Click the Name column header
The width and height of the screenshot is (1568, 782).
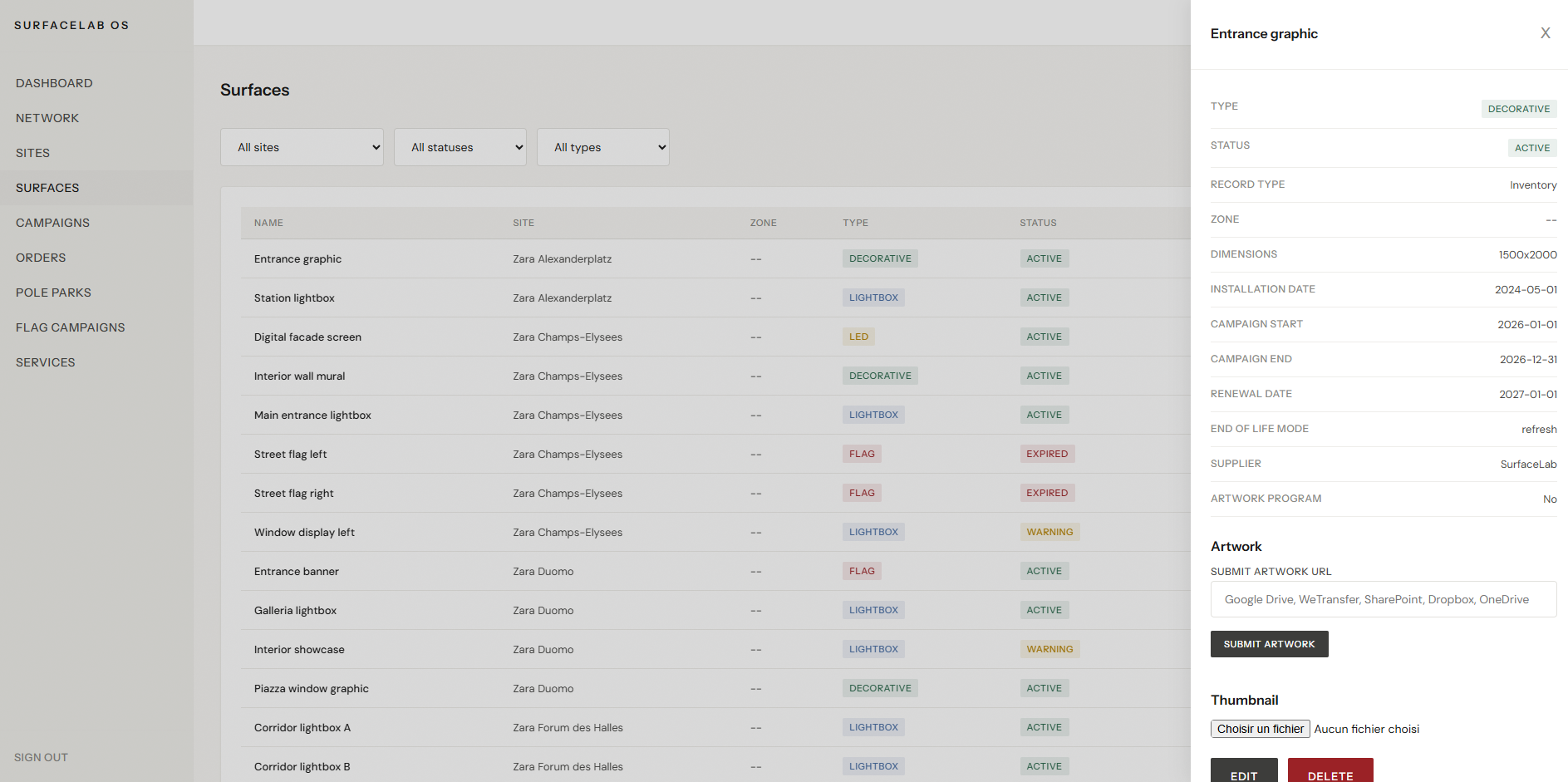point(268,223)
